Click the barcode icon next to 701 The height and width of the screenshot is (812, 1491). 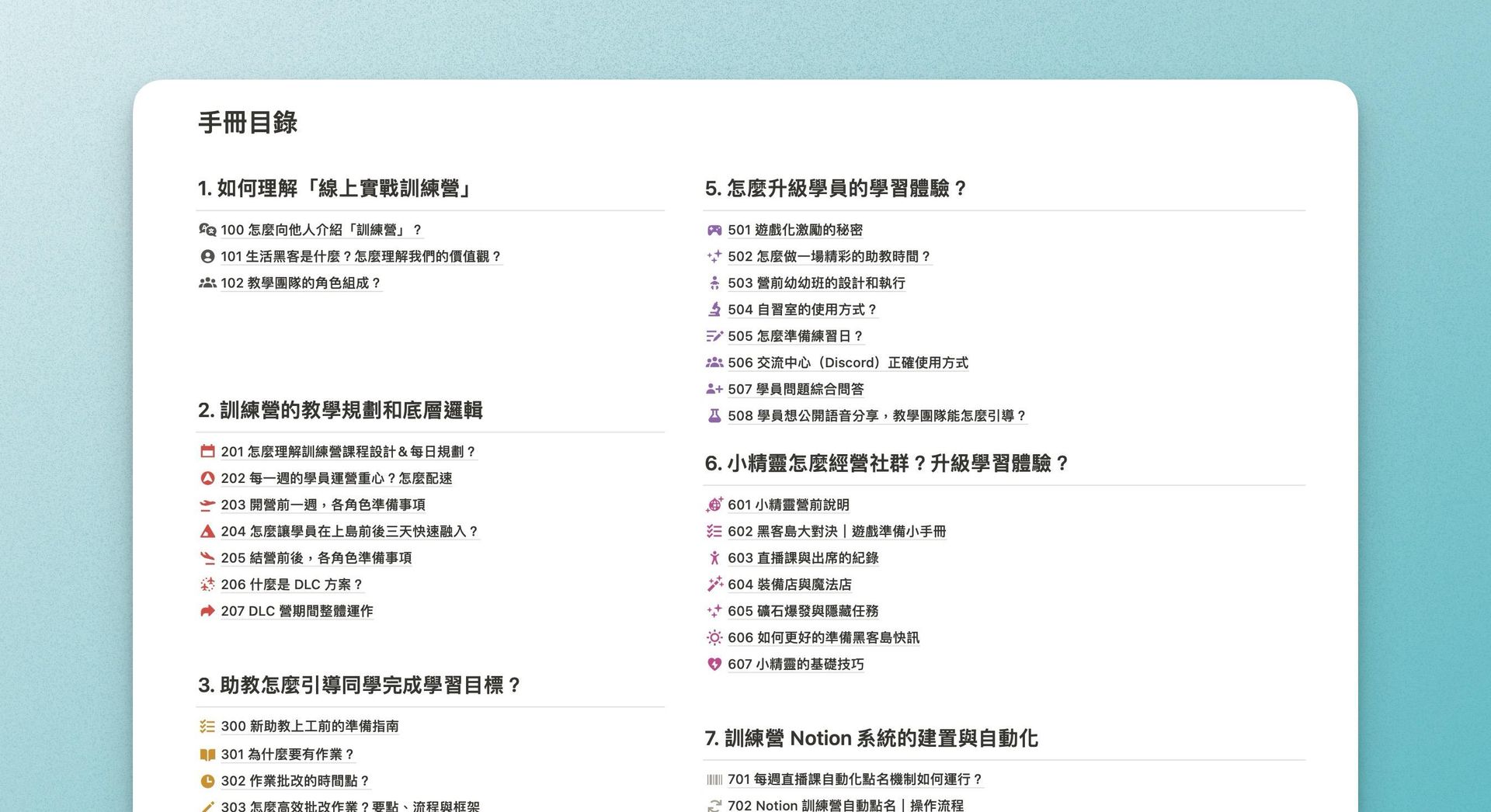[714, 779]
